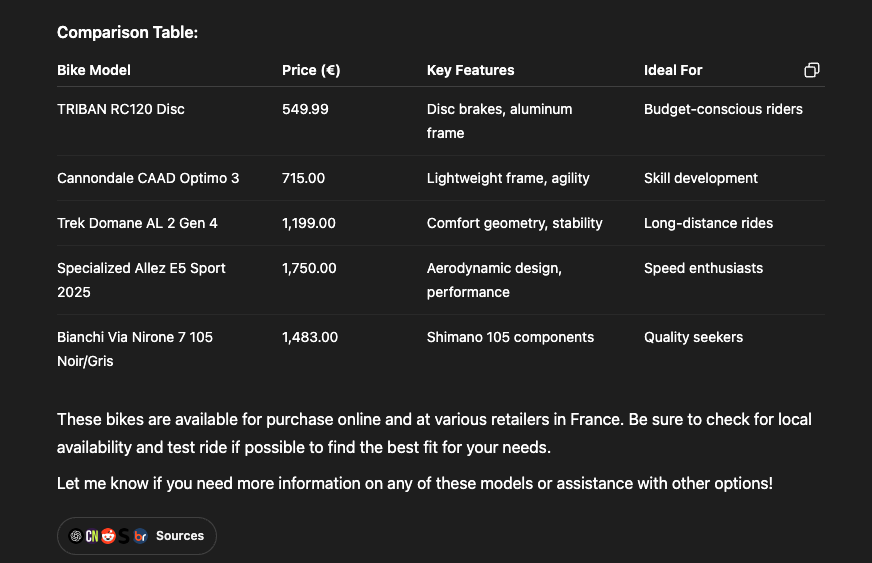Select the TRIBAN RC120 Disc cell
The height and width of the screenshot is (563, 872).
[x=121, y=109]
